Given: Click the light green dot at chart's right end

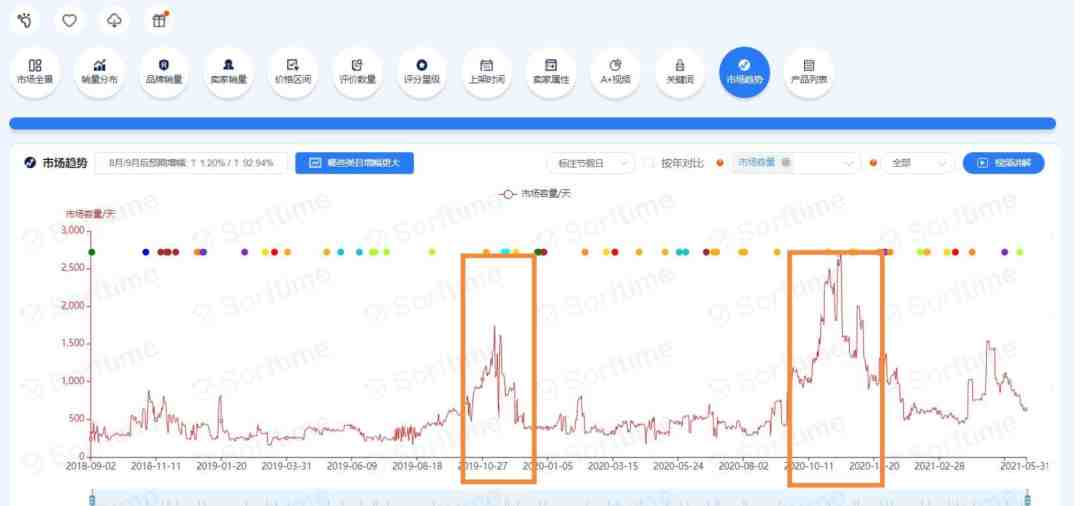Looking at the screenshot, I should (x=1020, y=252).
